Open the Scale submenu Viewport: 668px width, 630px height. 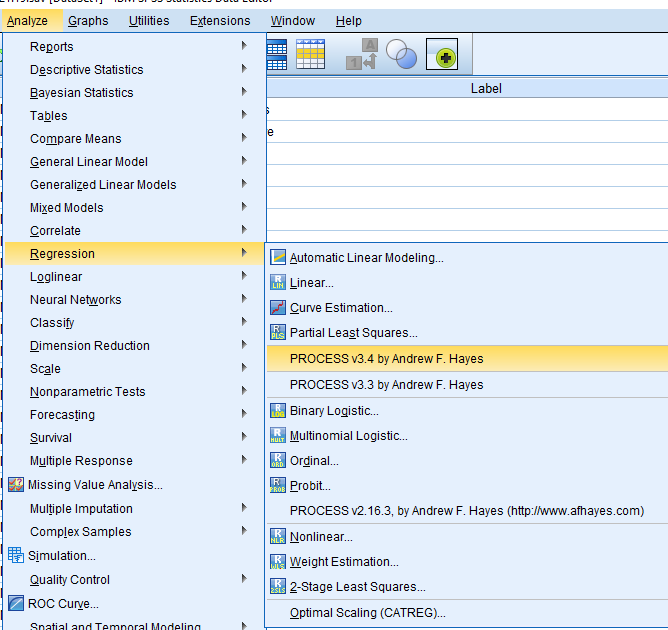135,368
